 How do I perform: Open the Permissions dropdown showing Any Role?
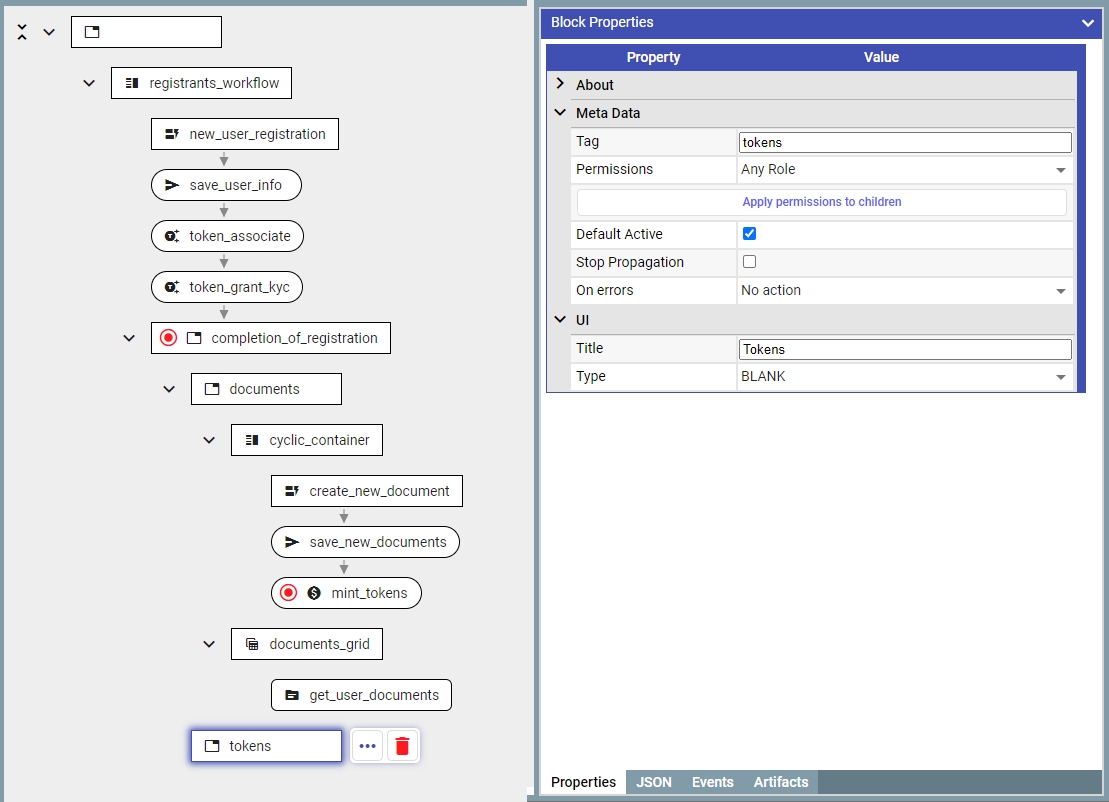click(x=904, y=170)
